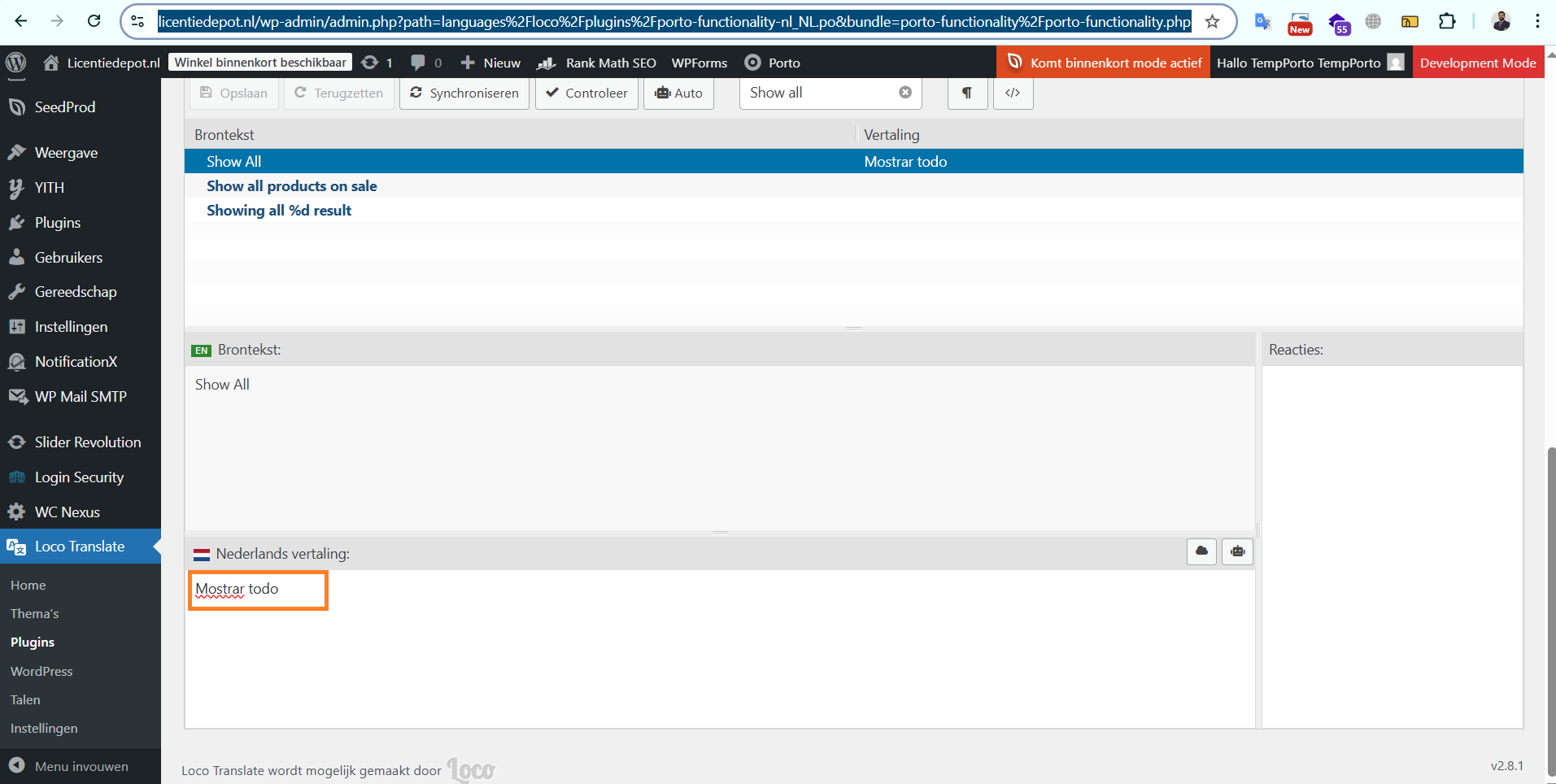Expand Porto admin bar menu

coord(773,63)
